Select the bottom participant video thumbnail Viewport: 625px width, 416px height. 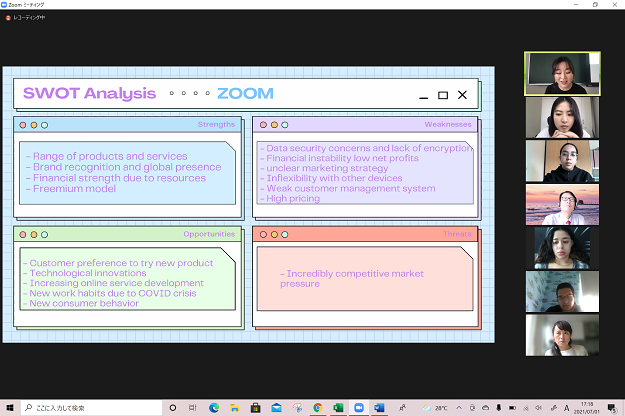[562, 335]
